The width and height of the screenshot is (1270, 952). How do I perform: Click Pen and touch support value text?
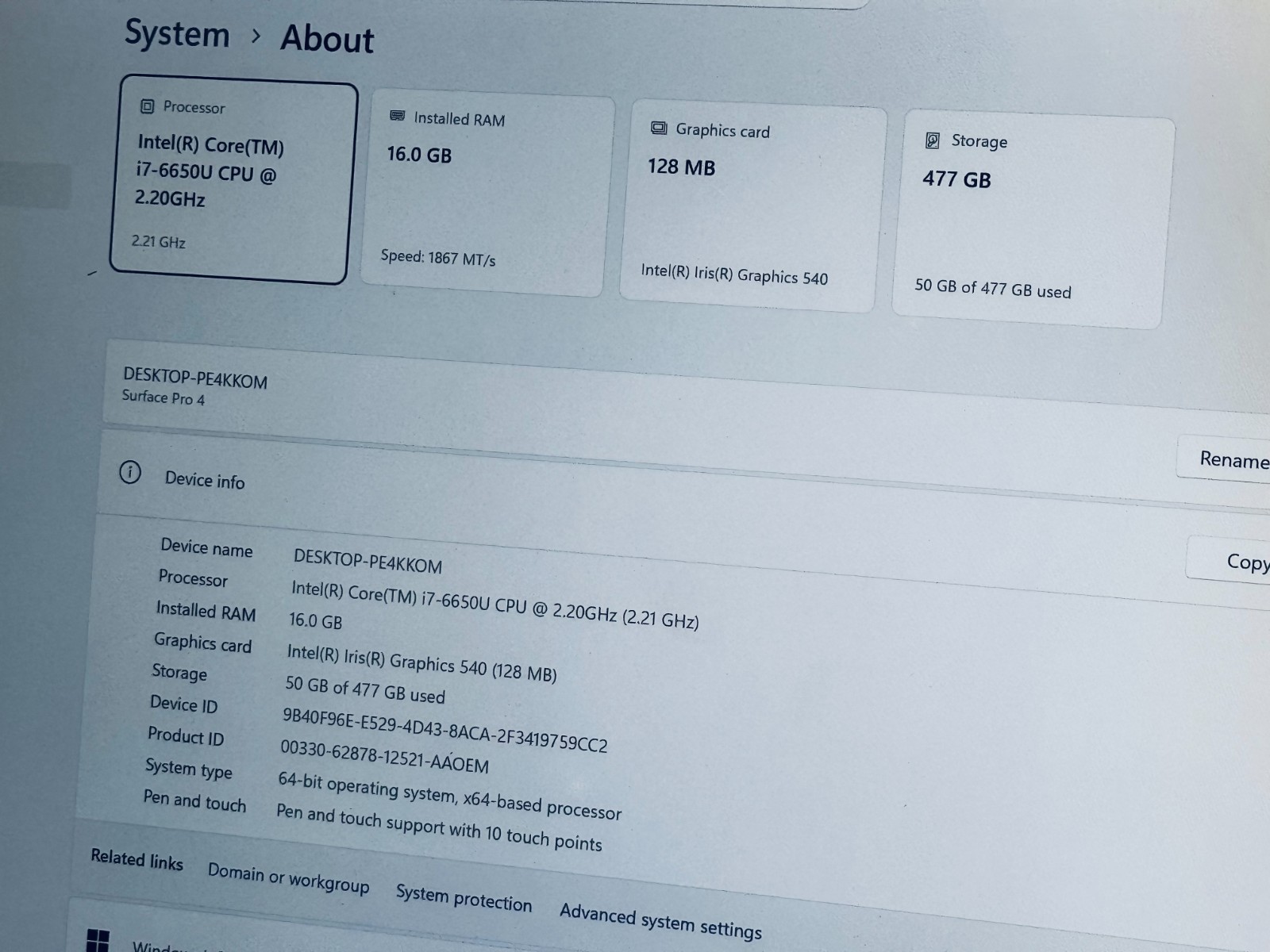[439, 827]
